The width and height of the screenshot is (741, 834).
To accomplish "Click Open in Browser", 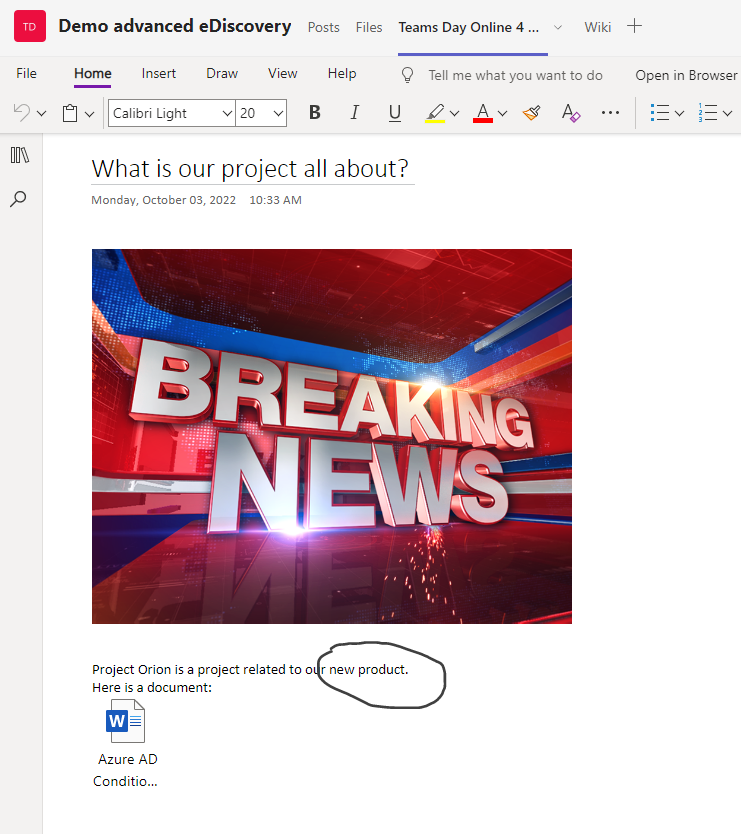I will coord(685,75).
